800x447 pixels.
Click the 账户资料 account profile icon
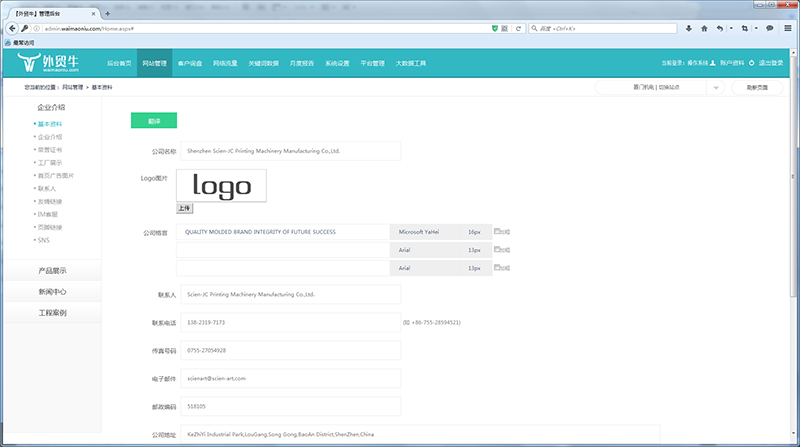pos(714,63)
